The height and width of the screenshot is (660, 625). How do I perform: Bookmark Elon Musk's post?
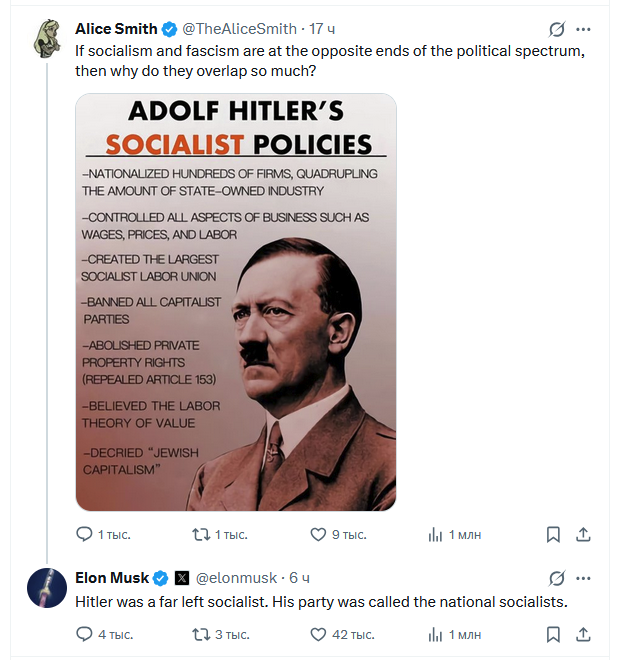(553, 634)
